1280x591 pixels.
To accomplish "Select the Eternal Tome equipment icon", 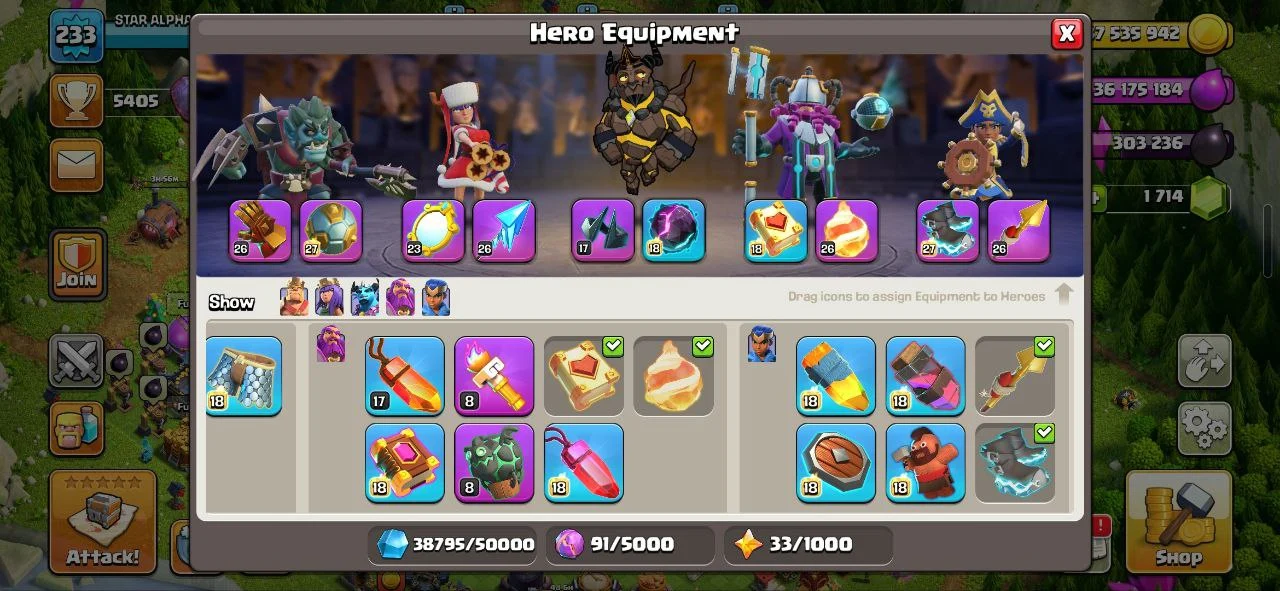I will tap(405, 463).
